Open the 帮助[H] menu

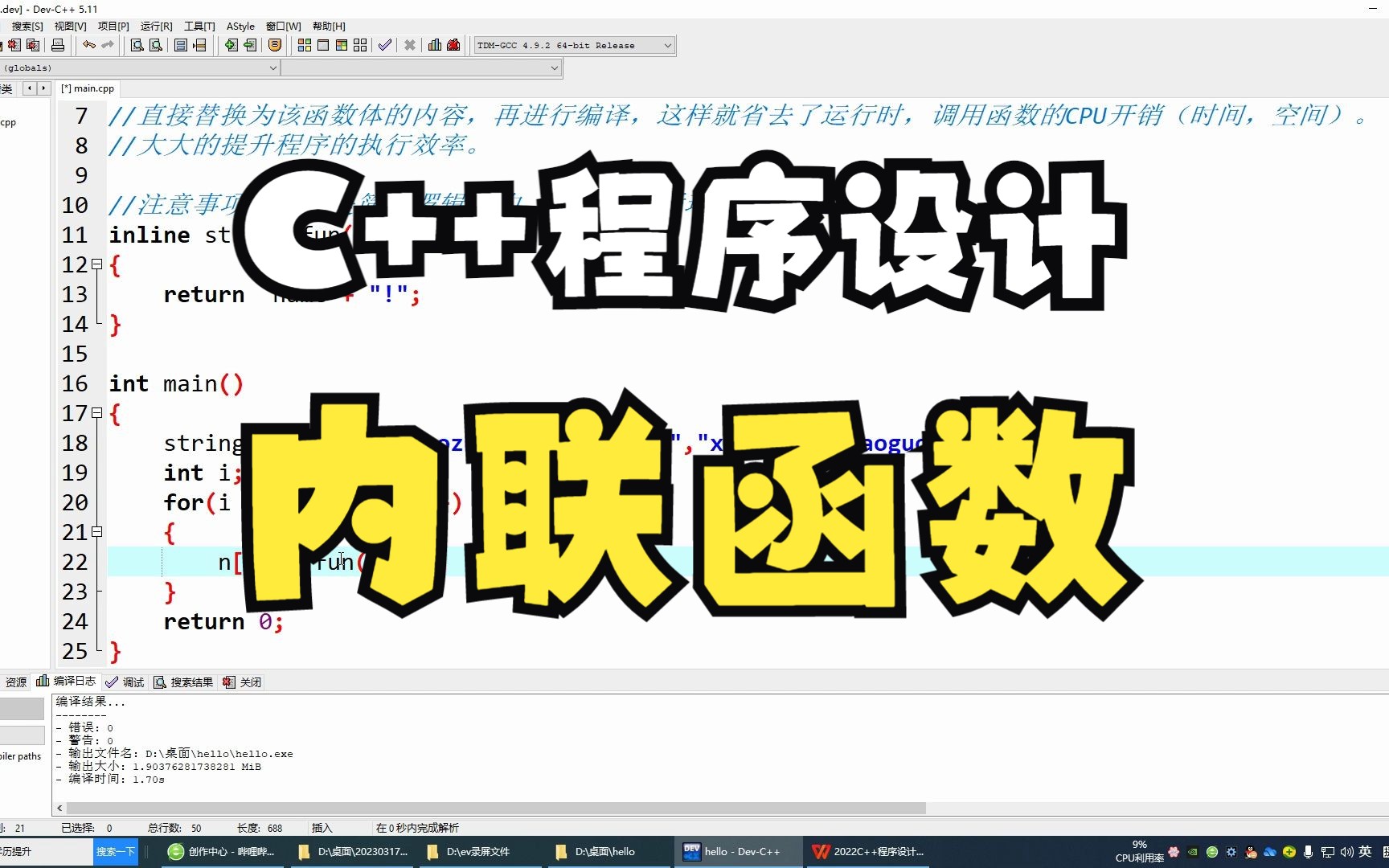pos(329,27)
